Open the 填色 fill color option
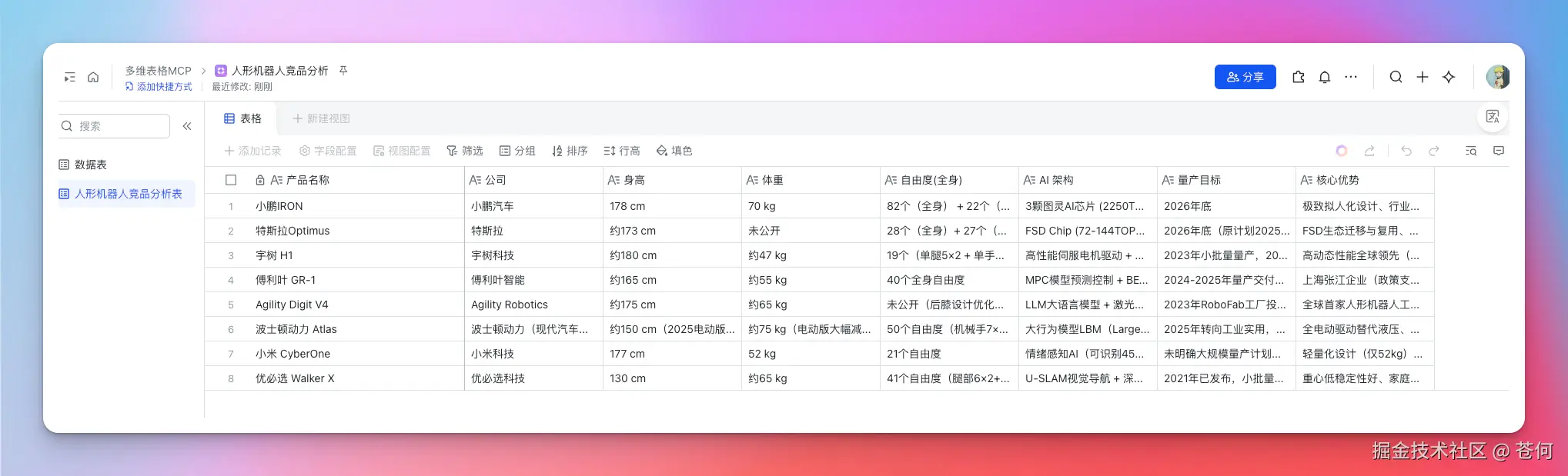Screen dimensions: 1568x476 pyautogui.click(x=674, y=151)
